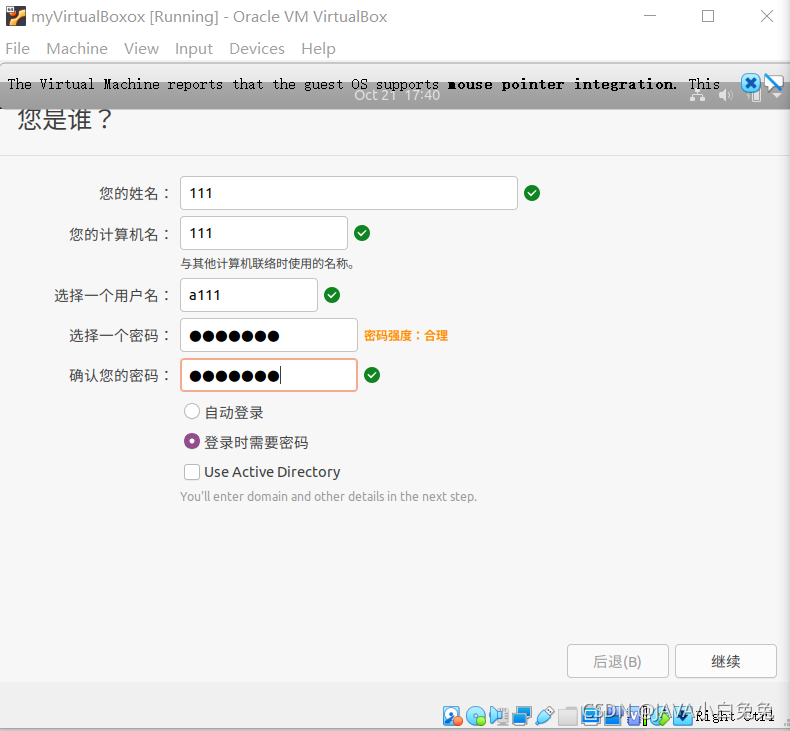Click the 选择一个密码 password field
This screenshot has height=731, width=790.
click(x=269, y=335)
